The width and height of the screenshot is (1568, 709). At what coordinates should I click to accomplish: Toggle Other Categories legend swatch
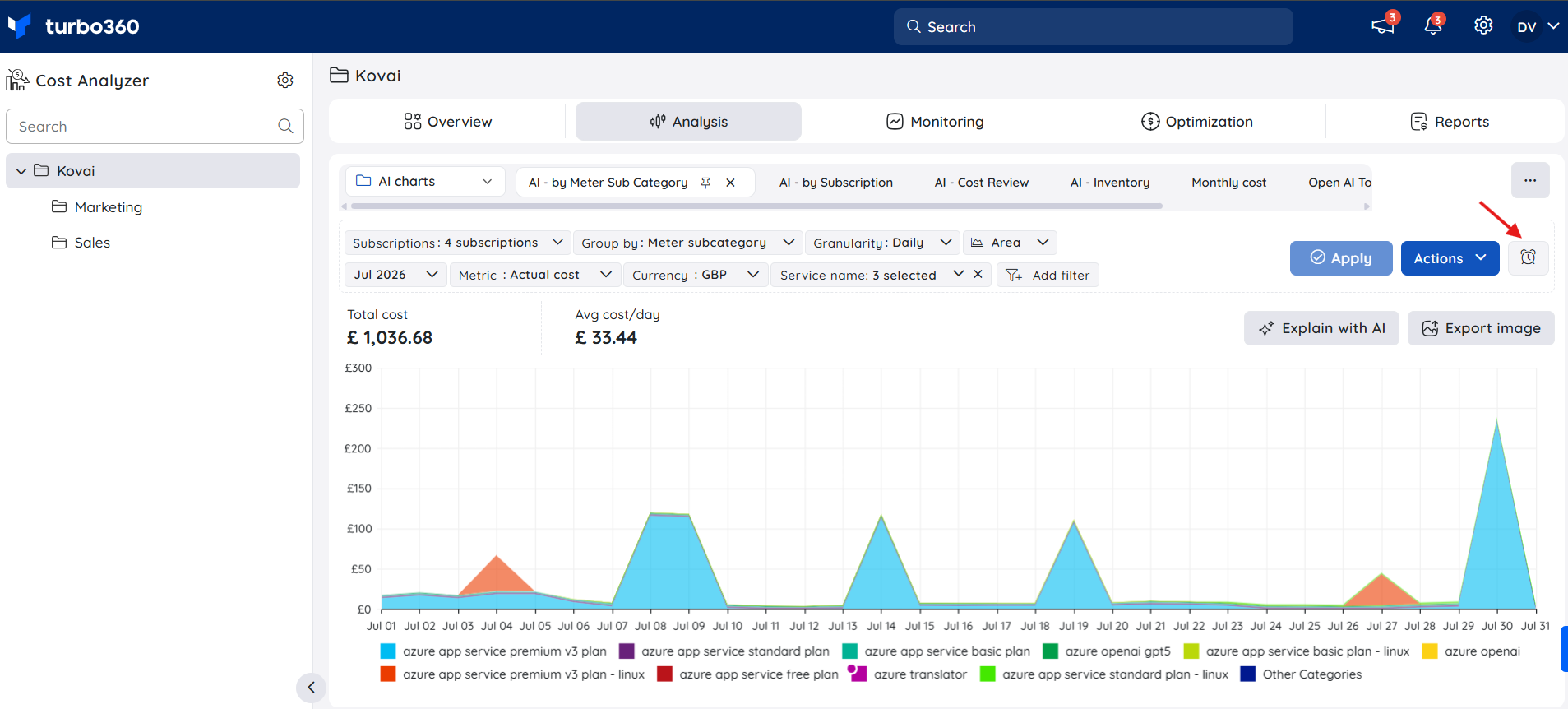1247,674
